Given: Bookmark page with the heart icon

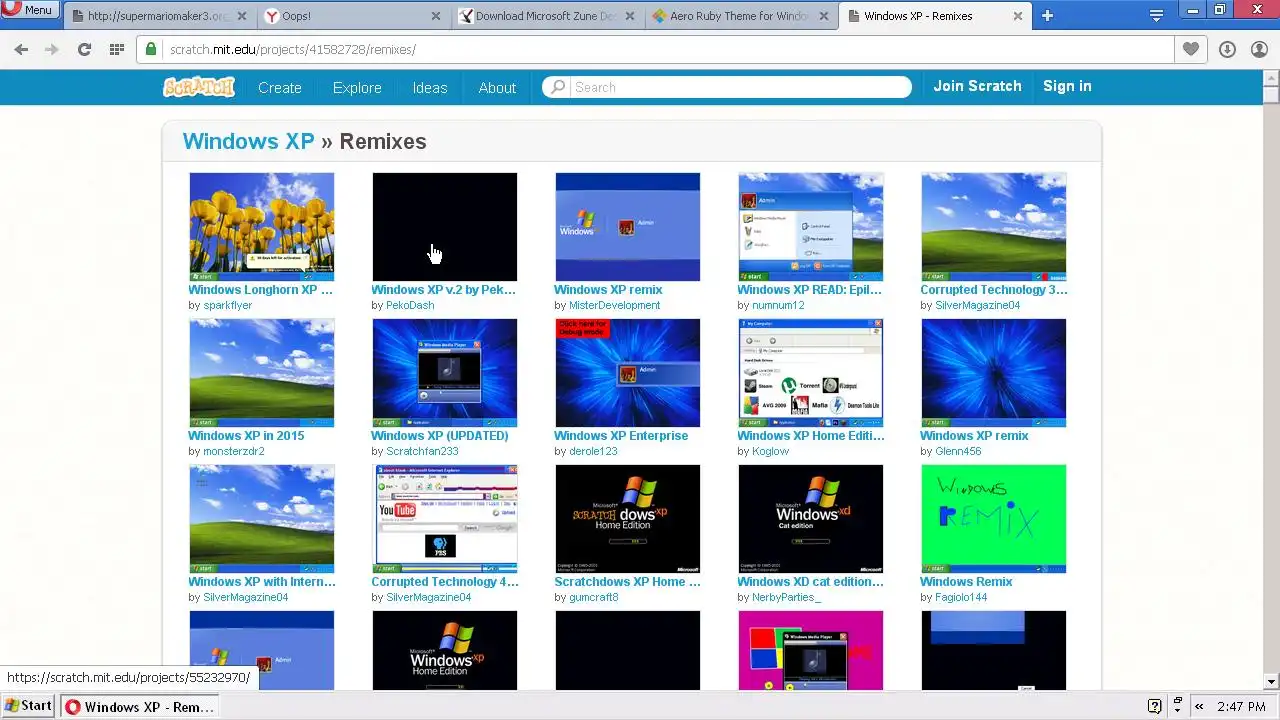Looking at the screenshot, I should 1190,49.
